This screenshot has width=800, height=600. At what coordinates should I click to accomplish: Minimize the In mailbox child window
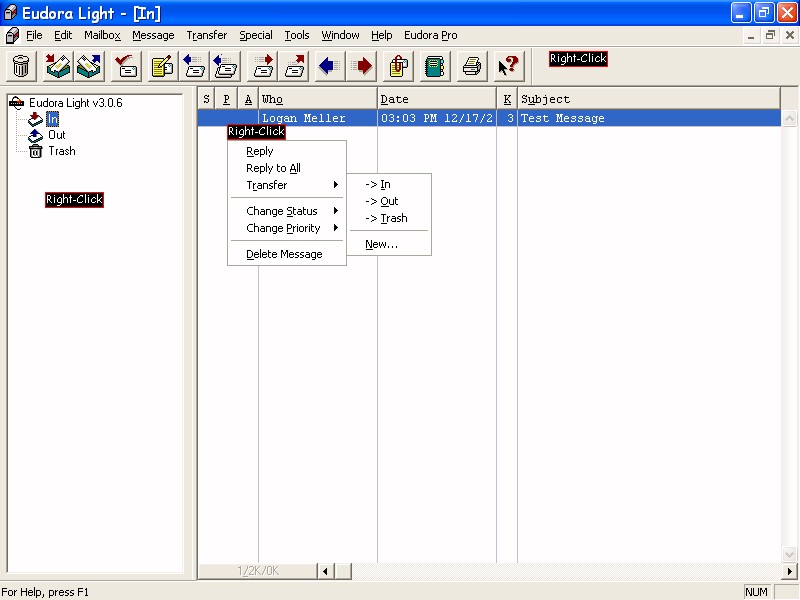tap(751, 35)
